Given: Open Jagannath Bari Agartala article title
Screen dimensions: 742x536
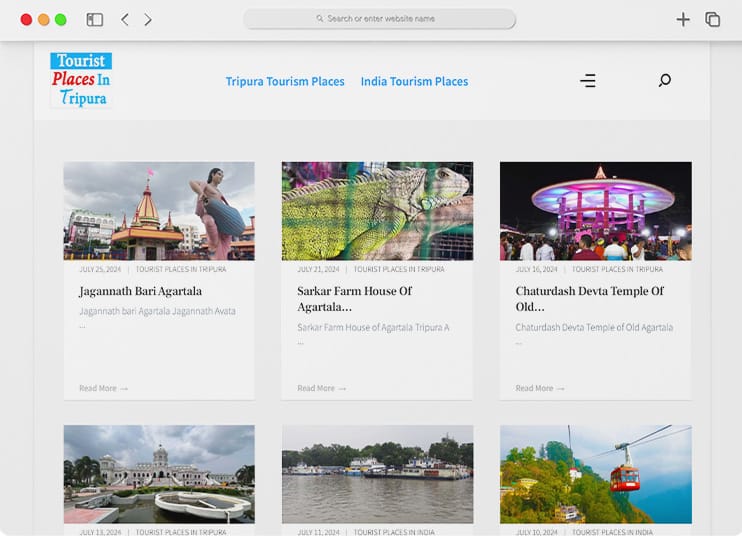Looking at the screenshot, I should coord(141,291).
